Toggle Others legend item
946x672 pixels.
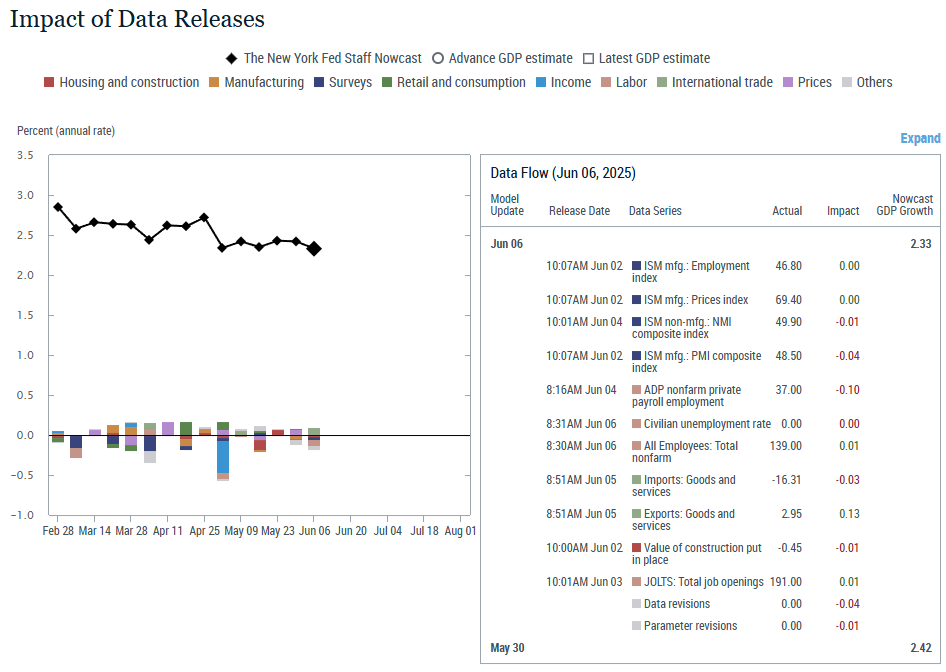coord(867,82)
